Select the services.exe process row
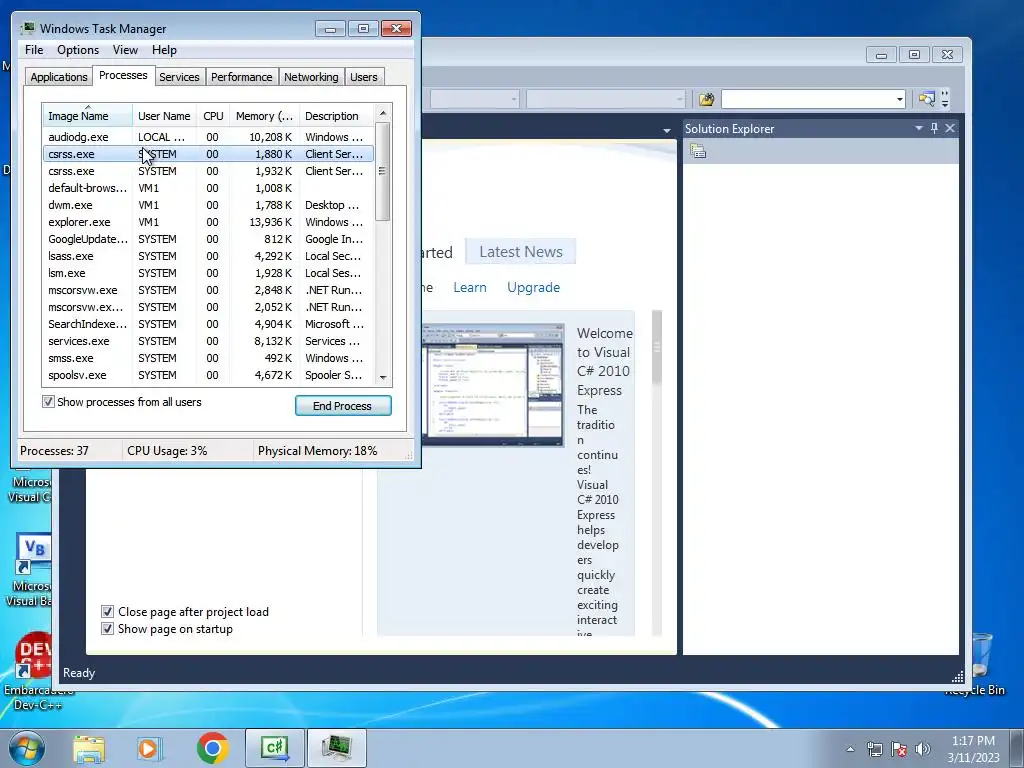Viewport: 1024px width, 768px height. click(208, 341)
